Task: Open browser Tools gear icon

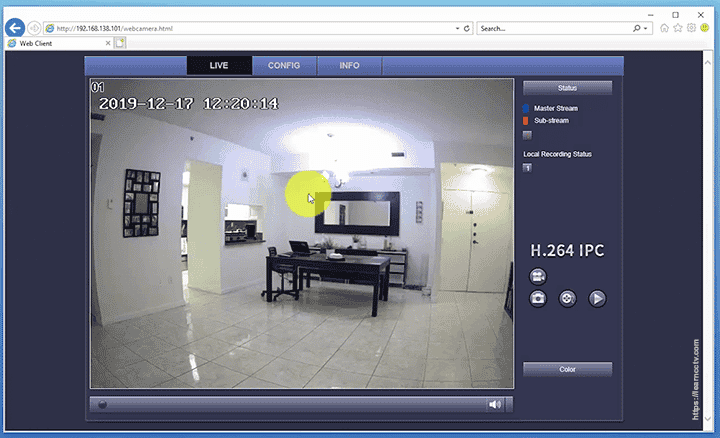Action: 691,28
